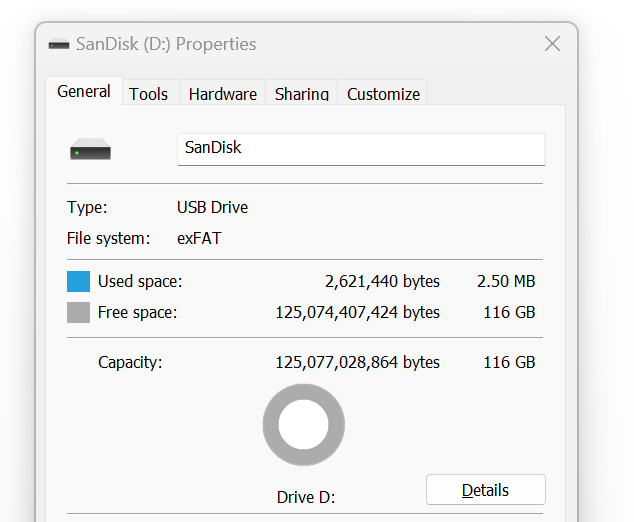Click the drive usage donut chart
This screenshot has width=634, height=522.
click(304, 425)
